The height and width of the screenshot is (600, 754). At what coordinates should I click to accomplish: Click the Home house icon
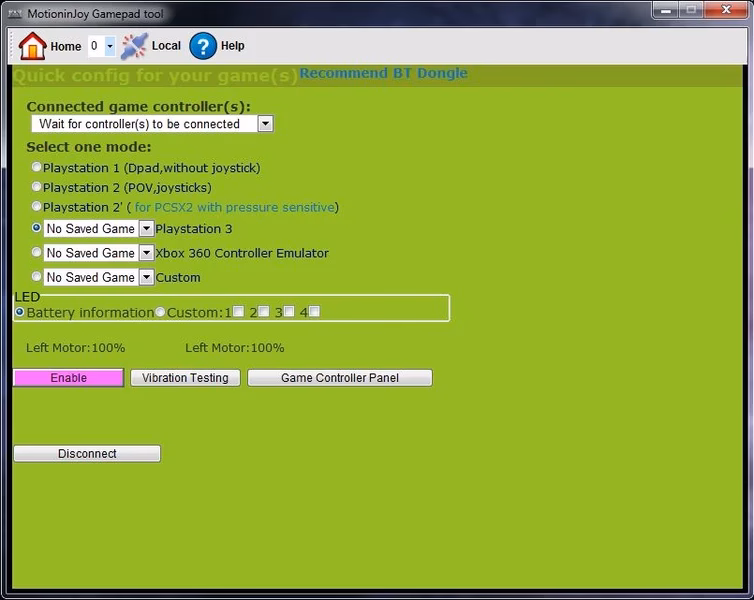click(32, 46)
